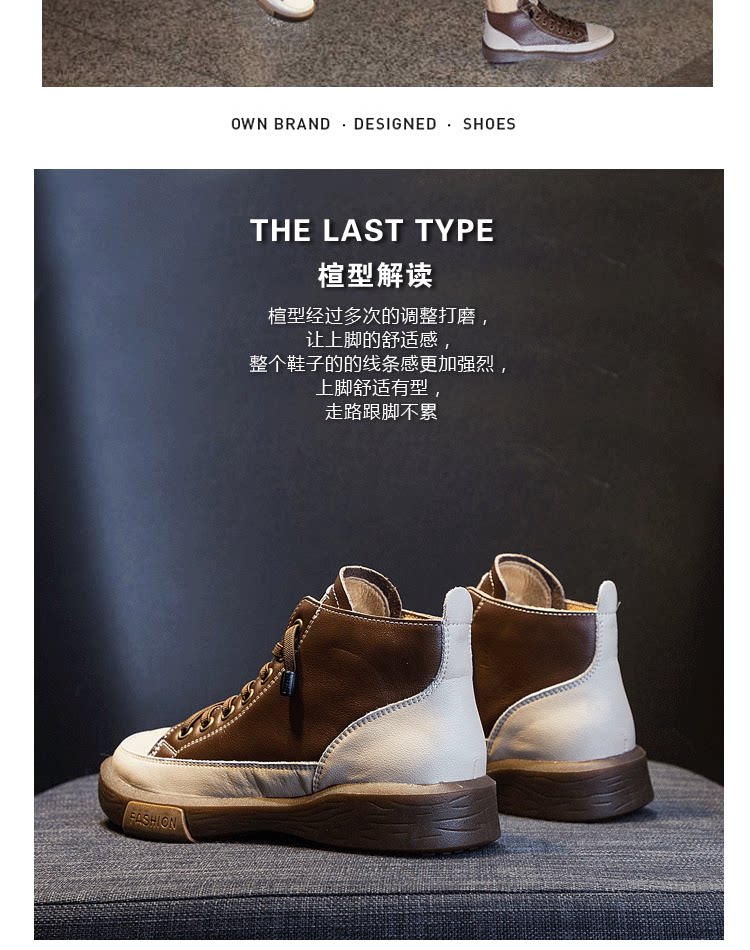Screen dimensions: 750x950
Task: Click the 楦型解读 Chinese subtitle
Action: 375,276
